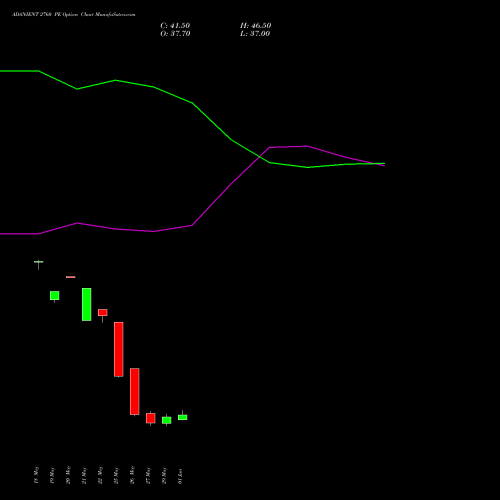Select the green candle for 29 May

[167, 420]
